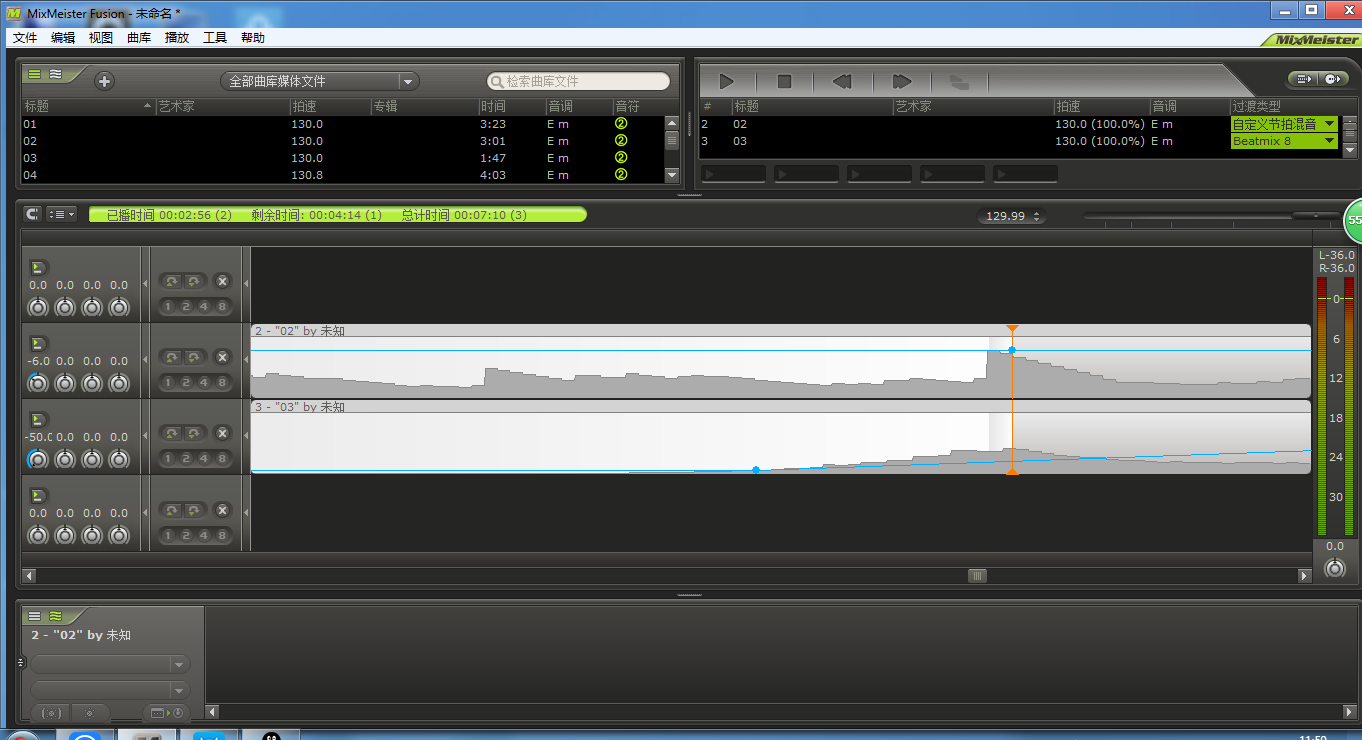
Task: Click the blue volume envelope point on track 03
Action: (x=756, y=469)
